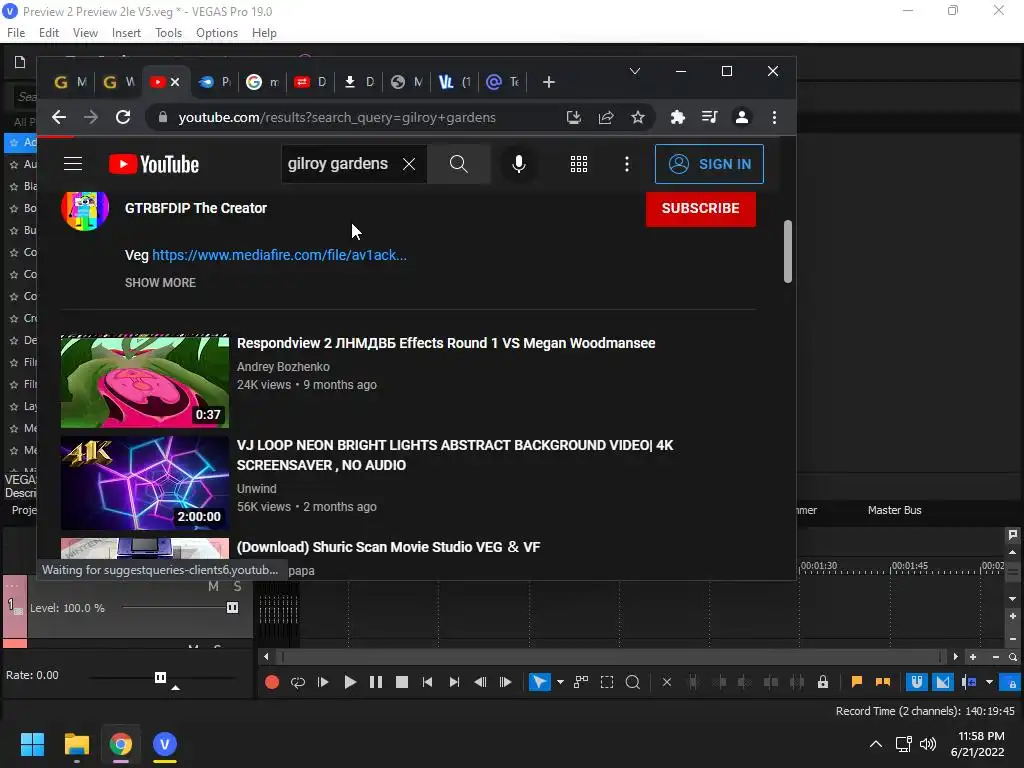This screenshot has height=768, width=1024.
Task: Click the Chrome profile avatar icon
Action: tap(742, 118)
